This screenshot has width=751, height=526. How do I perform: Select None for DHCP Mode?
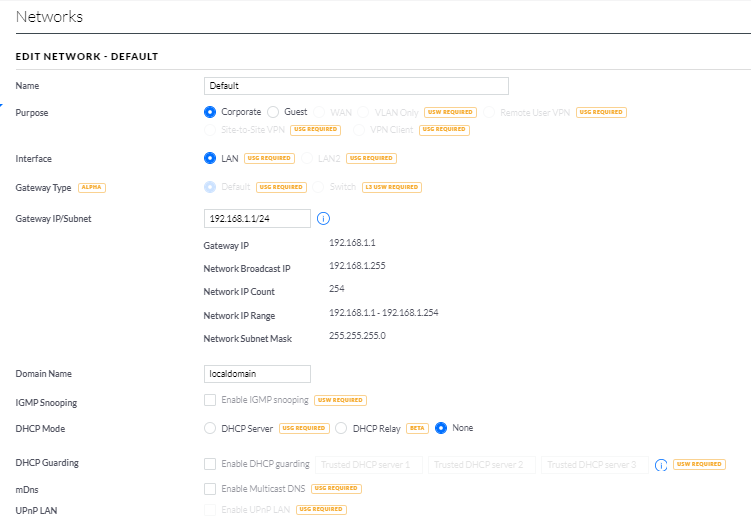coord(441,428)
